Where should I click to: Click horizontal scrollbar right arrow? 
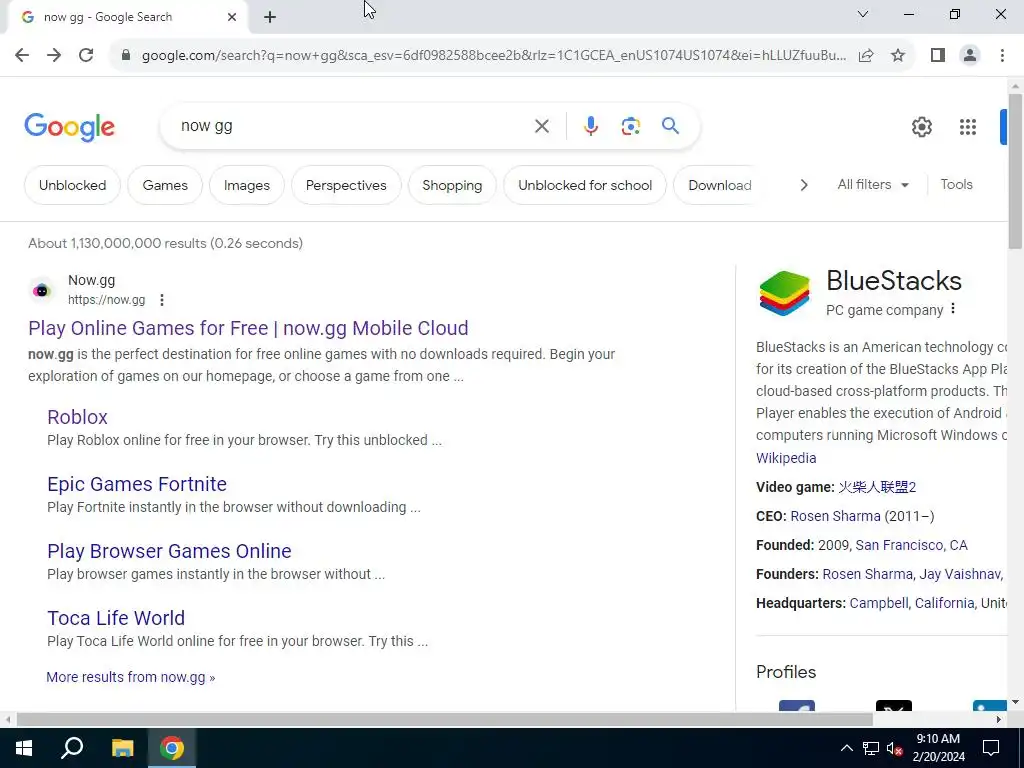click(999, 720)
